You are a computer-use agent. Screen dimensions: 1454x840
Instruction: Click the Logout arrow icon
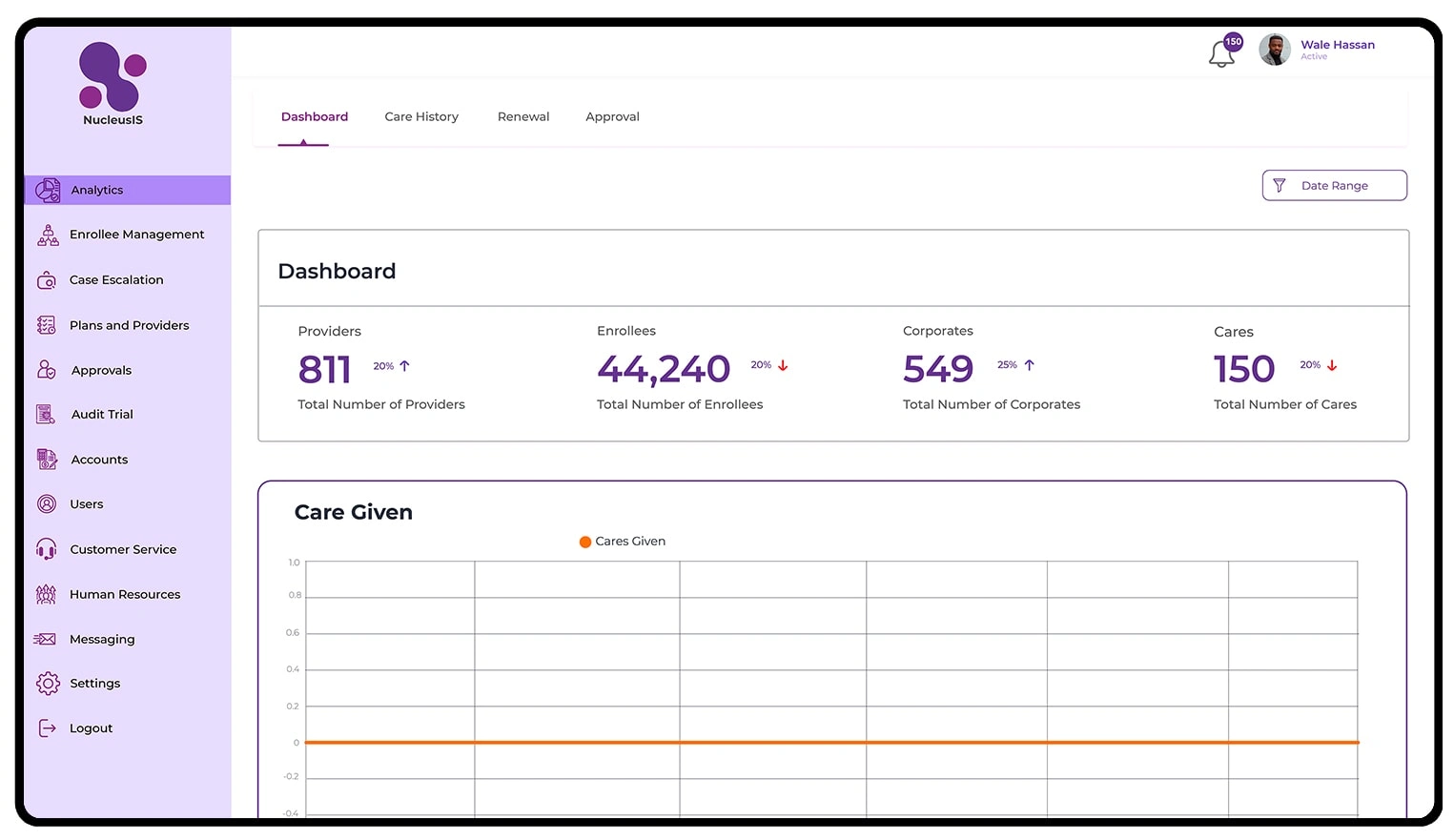tap(47, 727)
